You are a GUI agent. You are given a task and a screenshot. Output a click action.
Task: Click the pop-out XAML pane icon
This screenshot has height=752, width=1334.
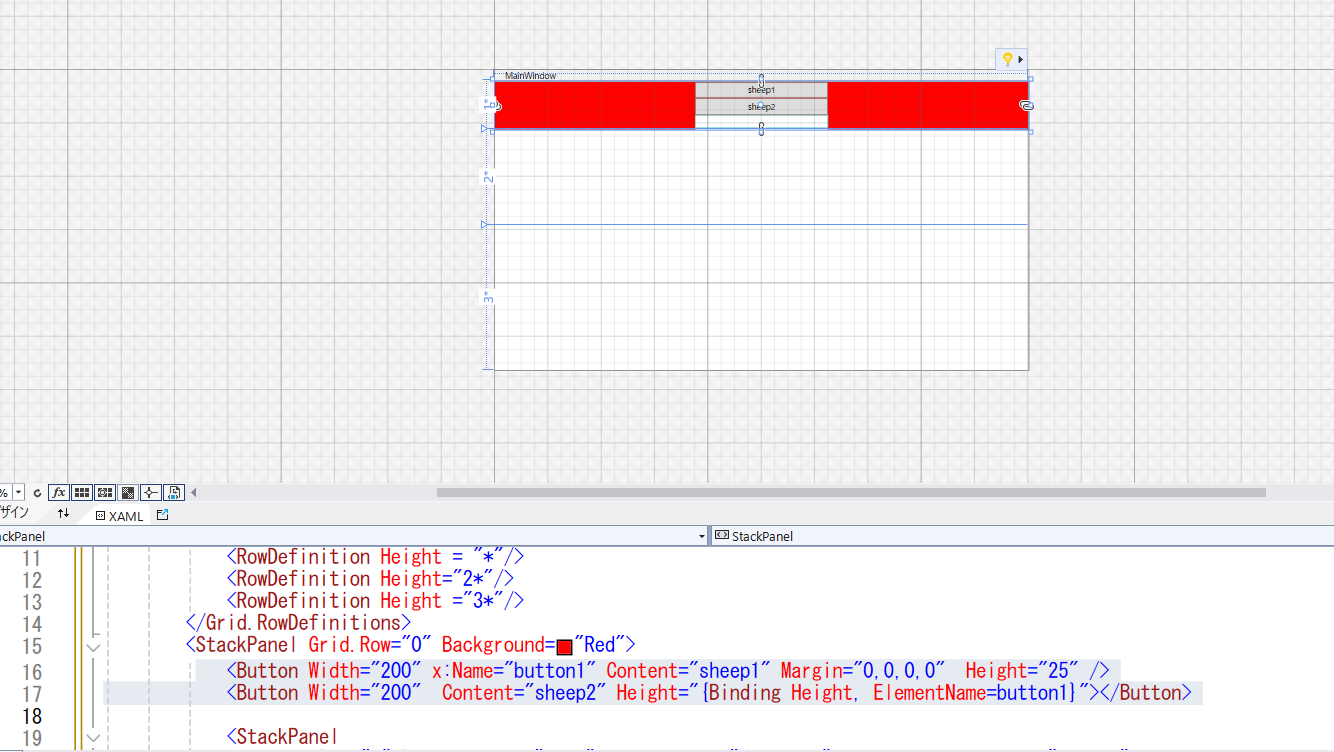[x=163, y=515]
